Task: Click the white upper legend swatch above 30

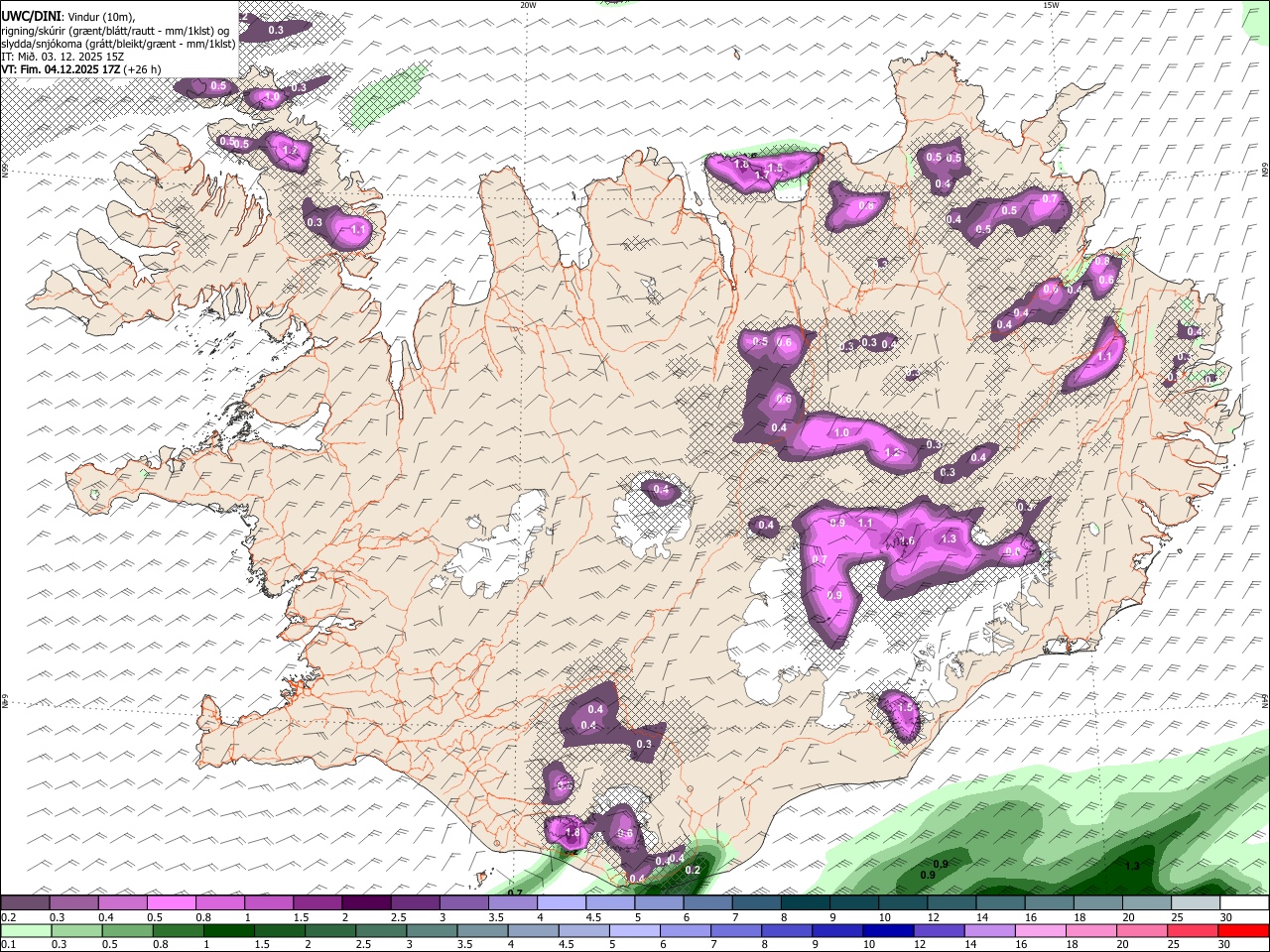Action: [x=1244, y=903]
